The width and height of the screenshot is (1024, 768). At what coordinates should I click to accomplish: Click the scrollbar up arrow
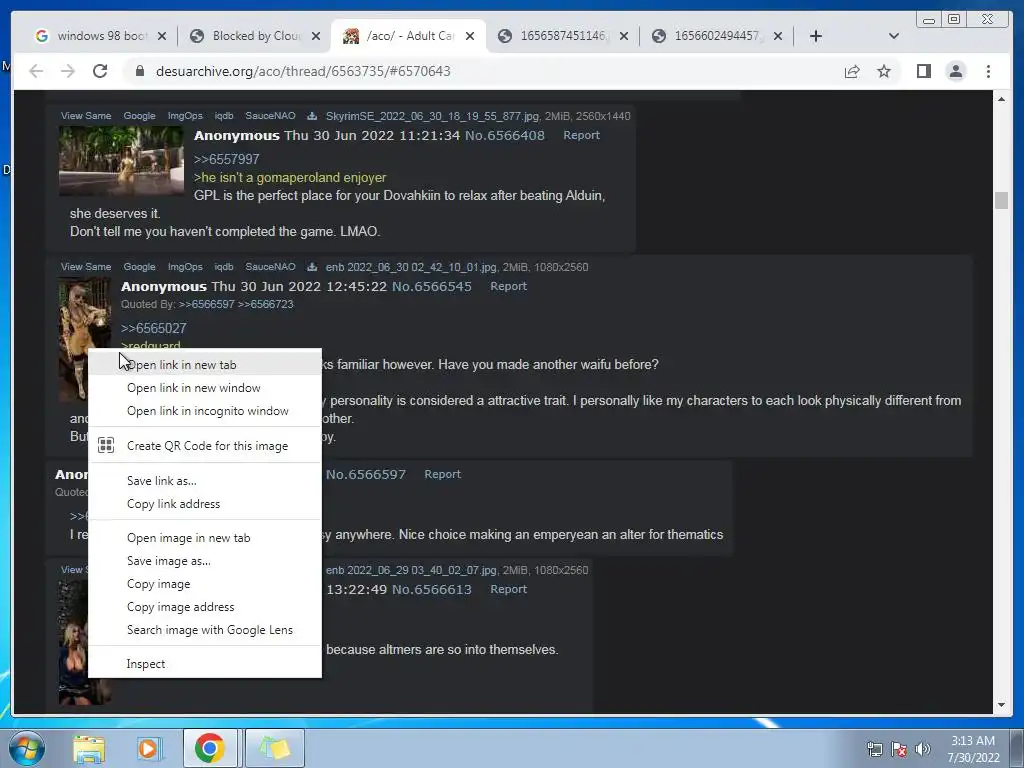(x=1001, y=99)
